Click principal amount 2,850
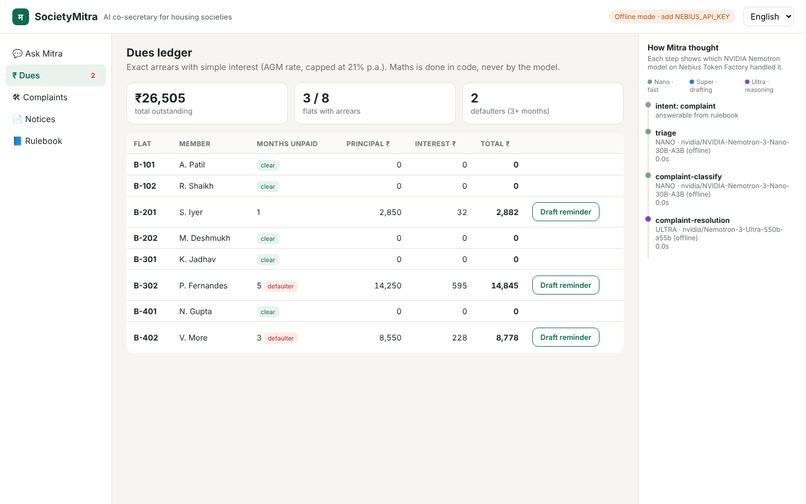 390,212
